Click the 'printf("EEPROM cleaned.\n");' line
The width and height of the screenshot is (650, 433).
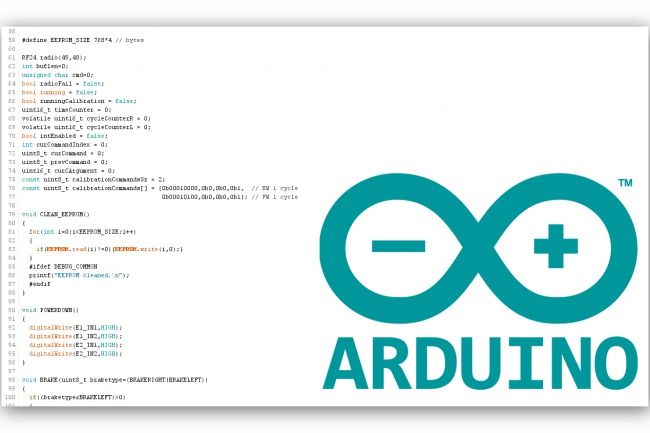(79, 275)
